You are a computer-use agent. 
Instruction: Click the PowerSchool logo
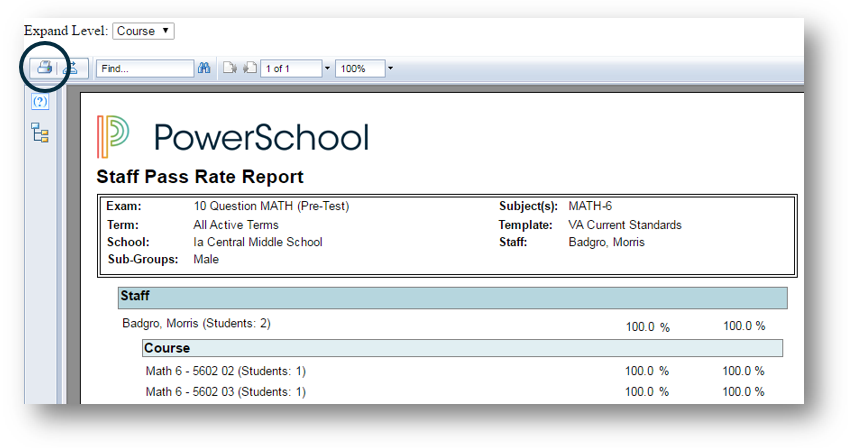233,136
